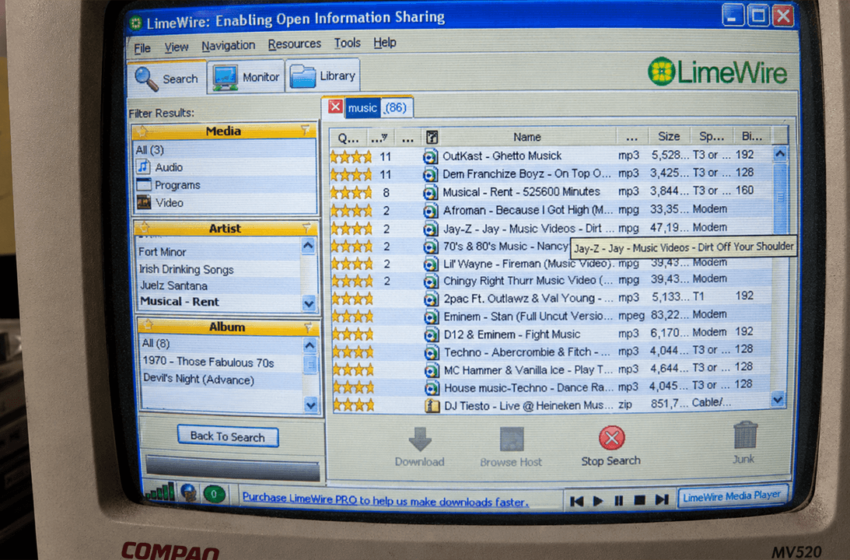
Task: Click results list scroll up arrow
Action: (780, 154)
